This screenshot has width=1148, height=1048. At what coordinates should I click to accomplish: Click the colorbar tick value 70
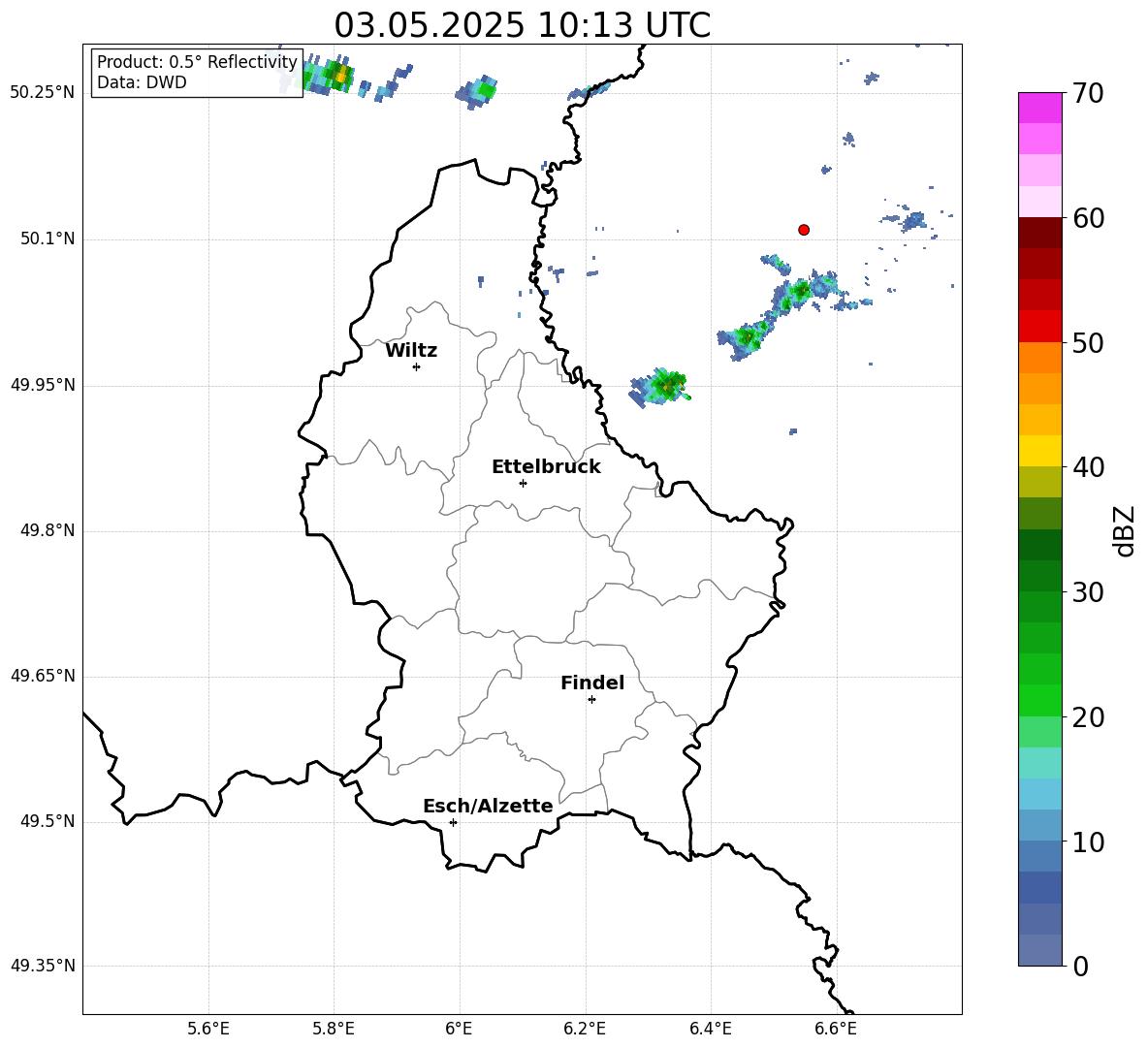(1089, 94)
